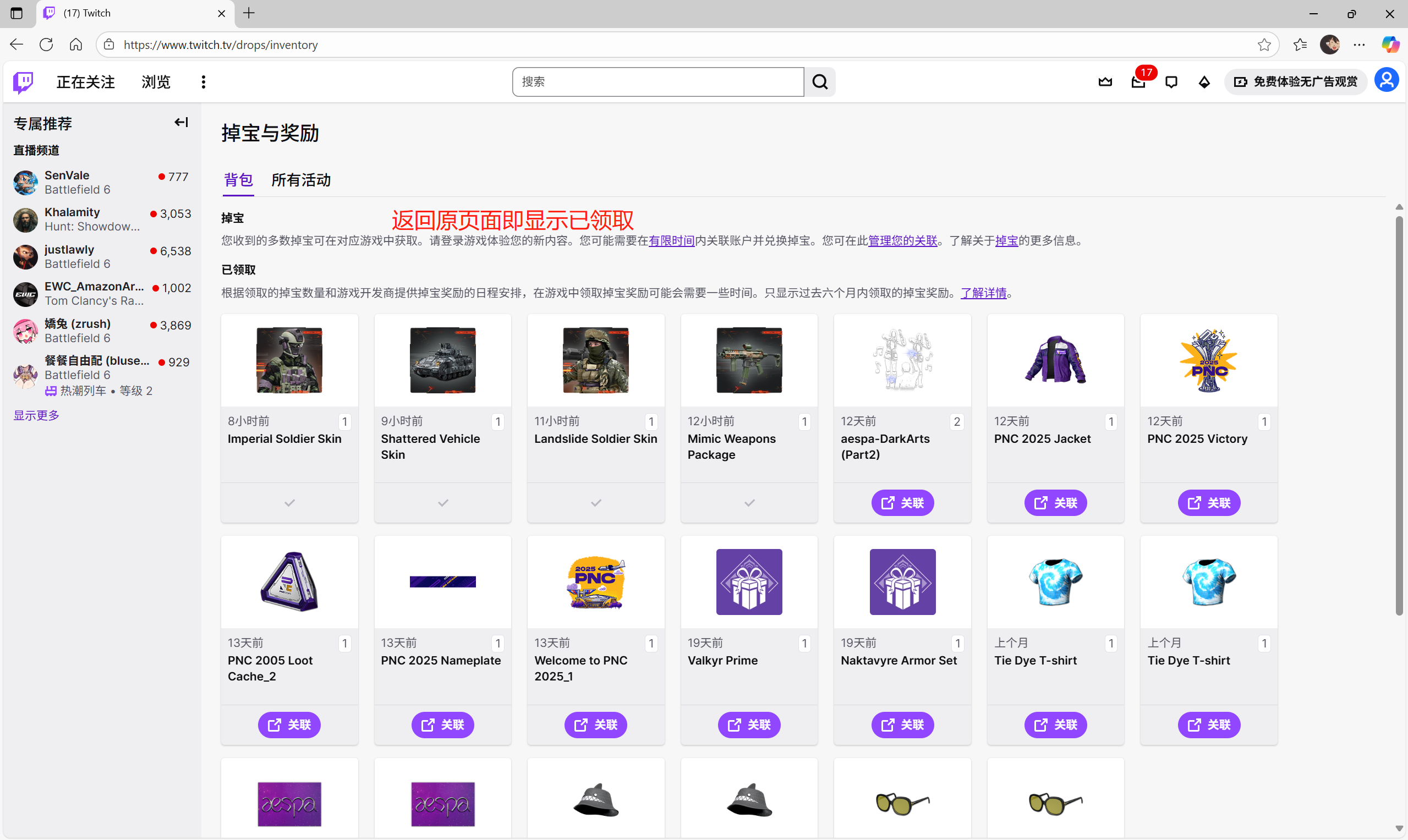The image size is (1408, 840).
Task: Click 显示更多 in the sidebar
Action: 36,415
